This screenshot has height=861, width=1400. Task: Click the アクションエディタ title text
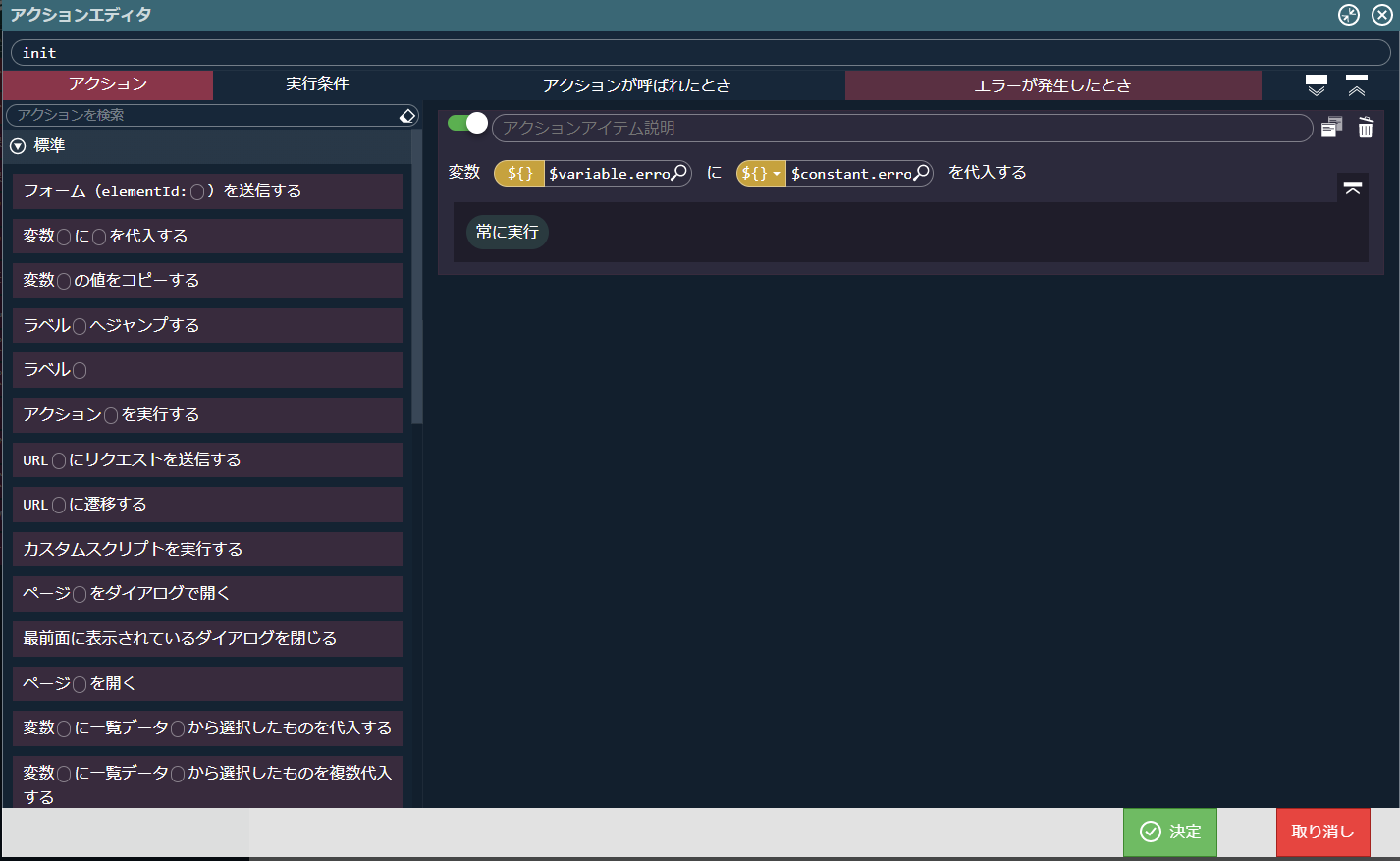pyautogui.click(x=81, y=15)
